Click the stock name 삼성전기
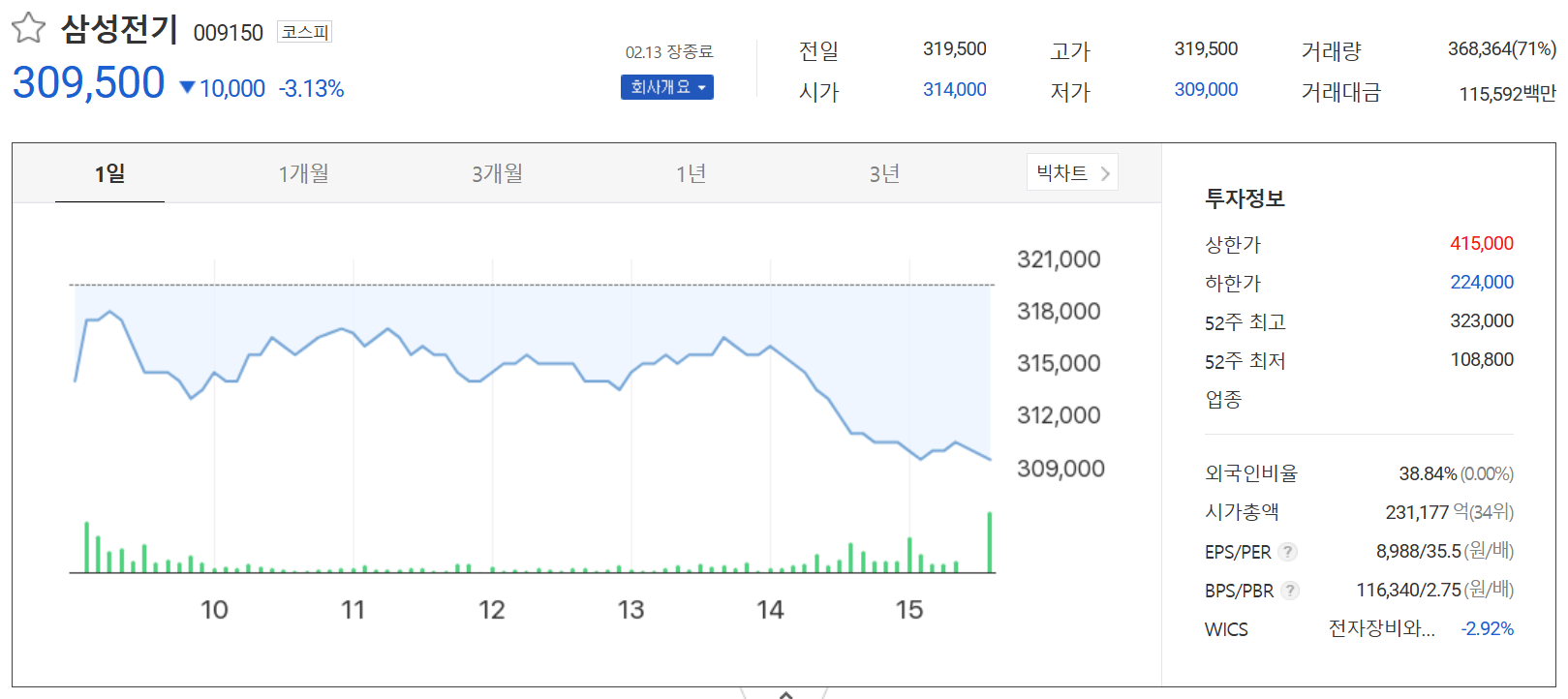This screenshot has height=699, width=1568. pyautogui.click(x=119, y=29)
